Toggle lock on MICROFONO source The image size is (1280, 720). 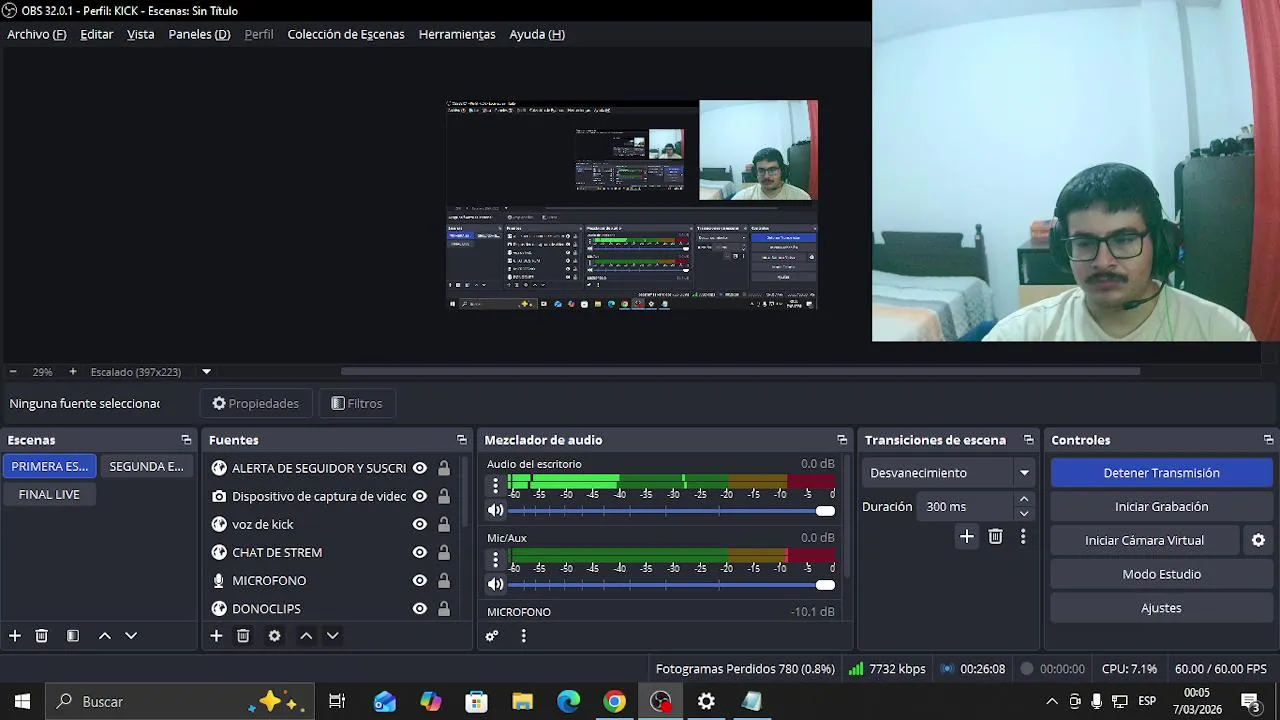pos(444,580)
